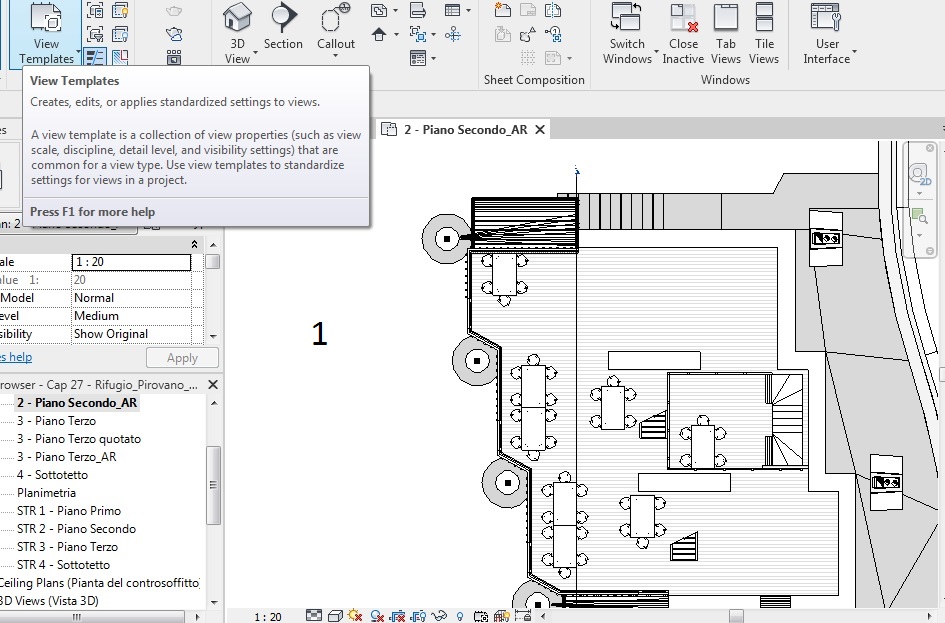
Task: Switch to the 2 - Piano Secondo_AR tab
Action: click(x=465, y=130)
